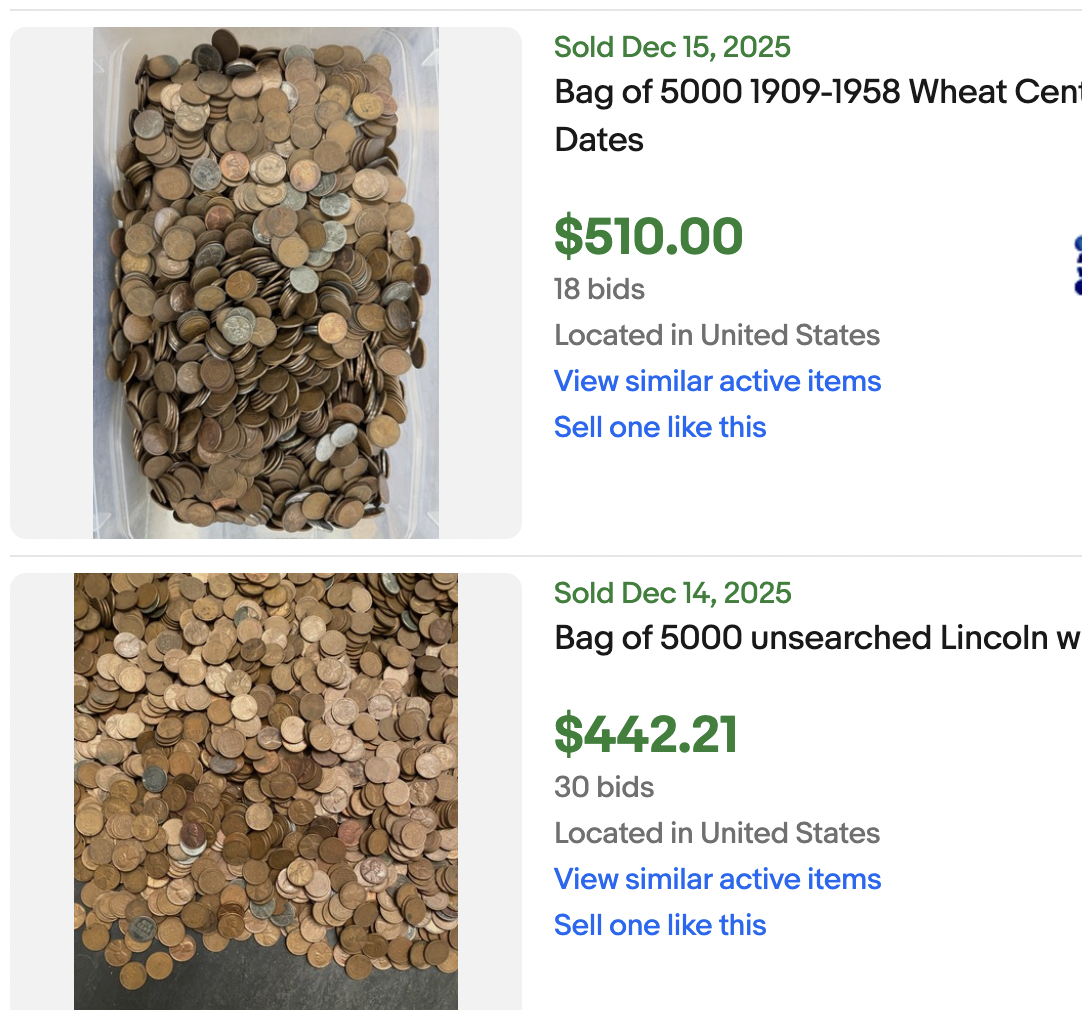Click the Sold Dec 14, 2025 label
Screen dimensions: 1082x1010
[x=672, y=593]
